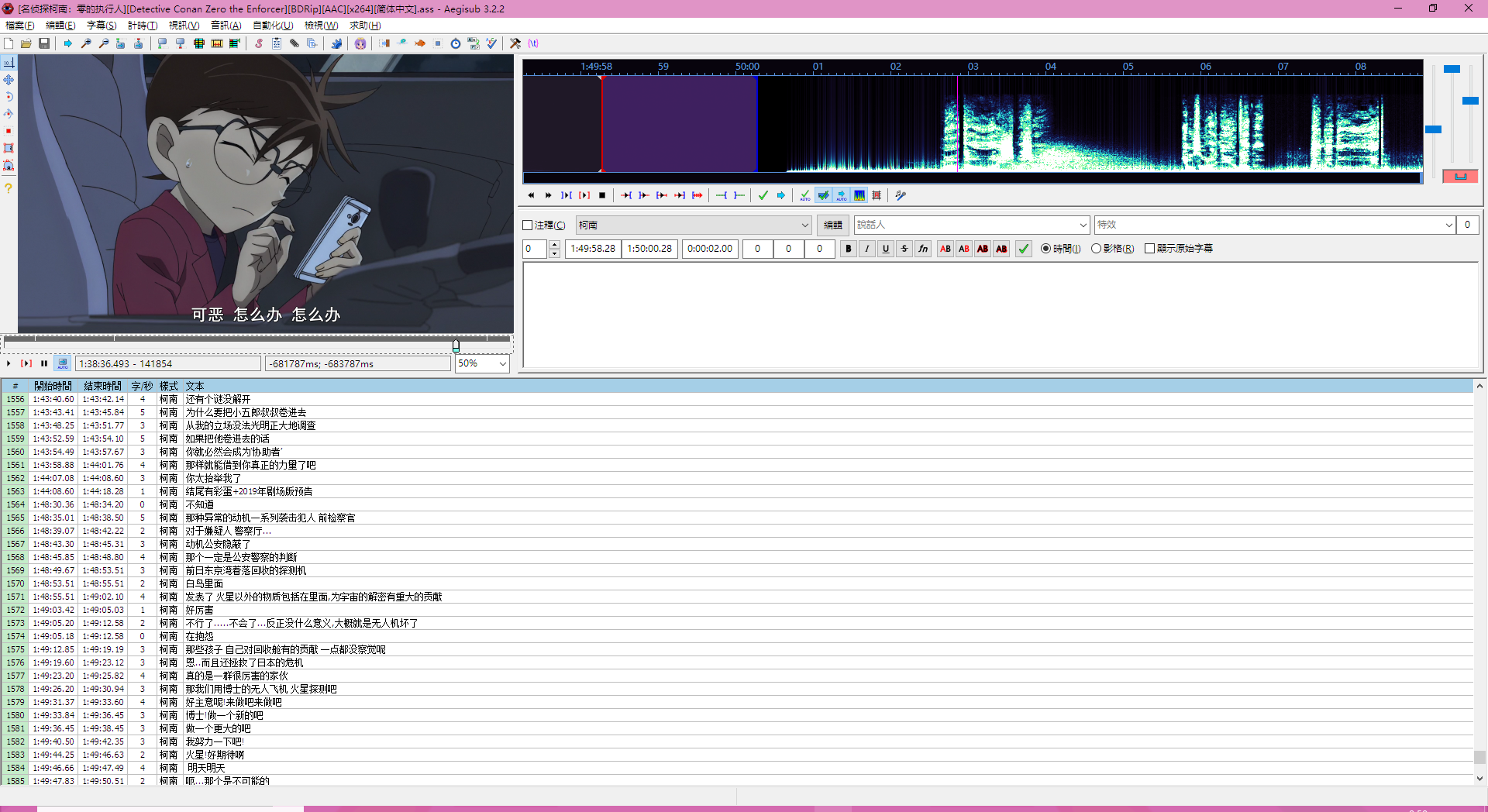Image resolution: width=1488 pixels, height=812 pixels.
Task: Click the audio Add lead-in icon
Action: coord(722,195)
